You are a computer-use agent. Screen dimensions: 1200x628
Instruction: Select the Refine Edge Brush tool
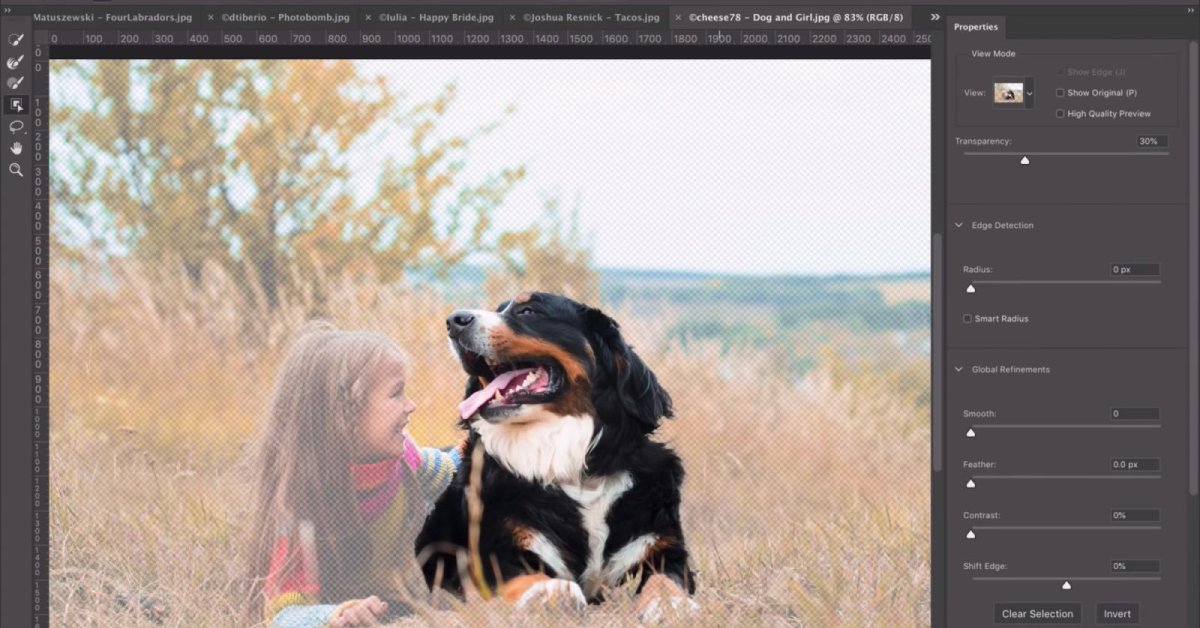[16, 61]
